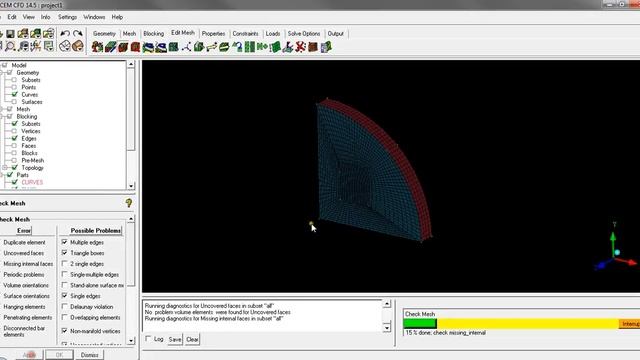
Task: Enable Delaunay violation checkbox
Action: click(x=64, y=306)
